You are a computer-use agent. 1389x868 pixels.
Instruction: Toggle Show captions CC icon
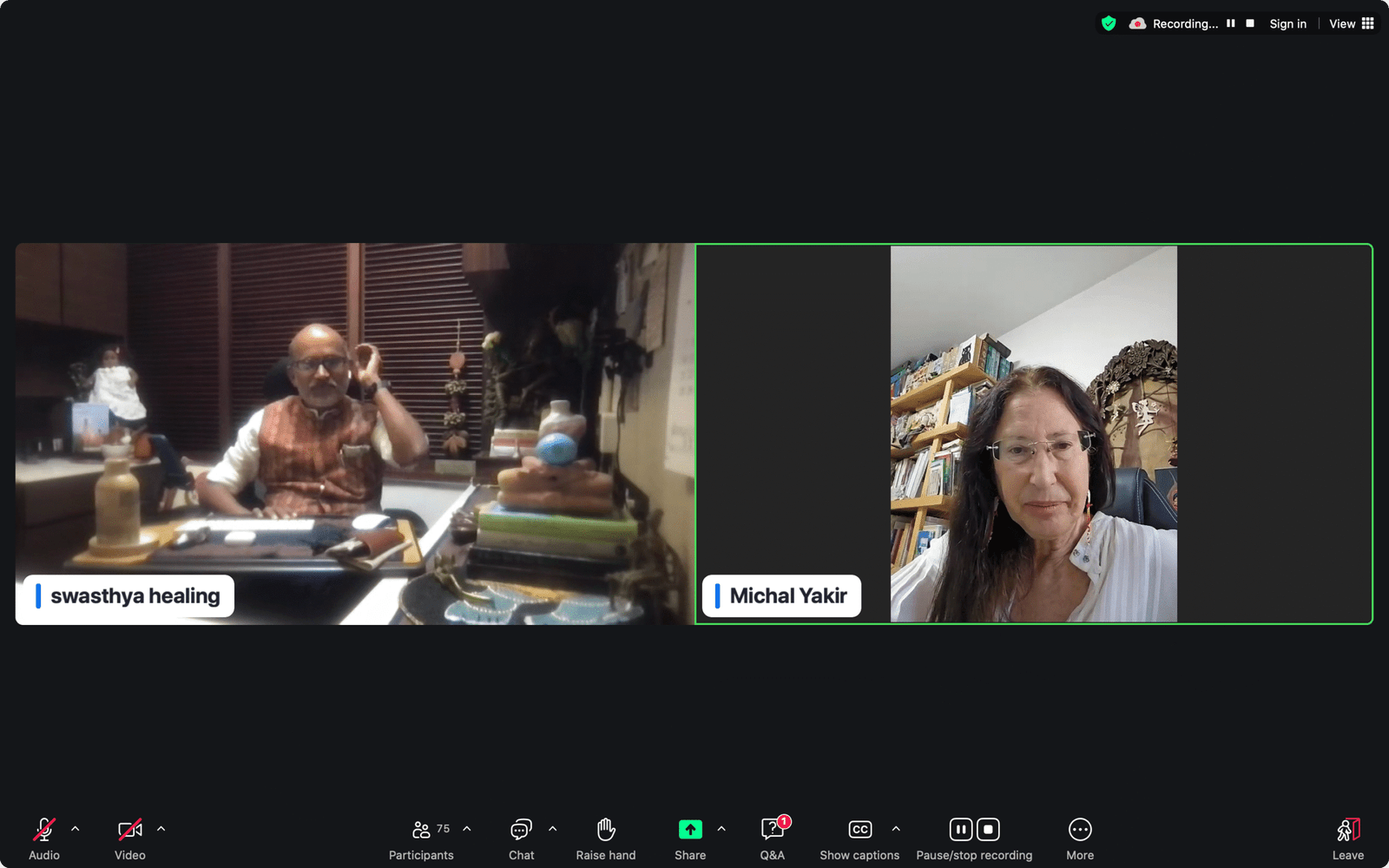pos(859,830)
